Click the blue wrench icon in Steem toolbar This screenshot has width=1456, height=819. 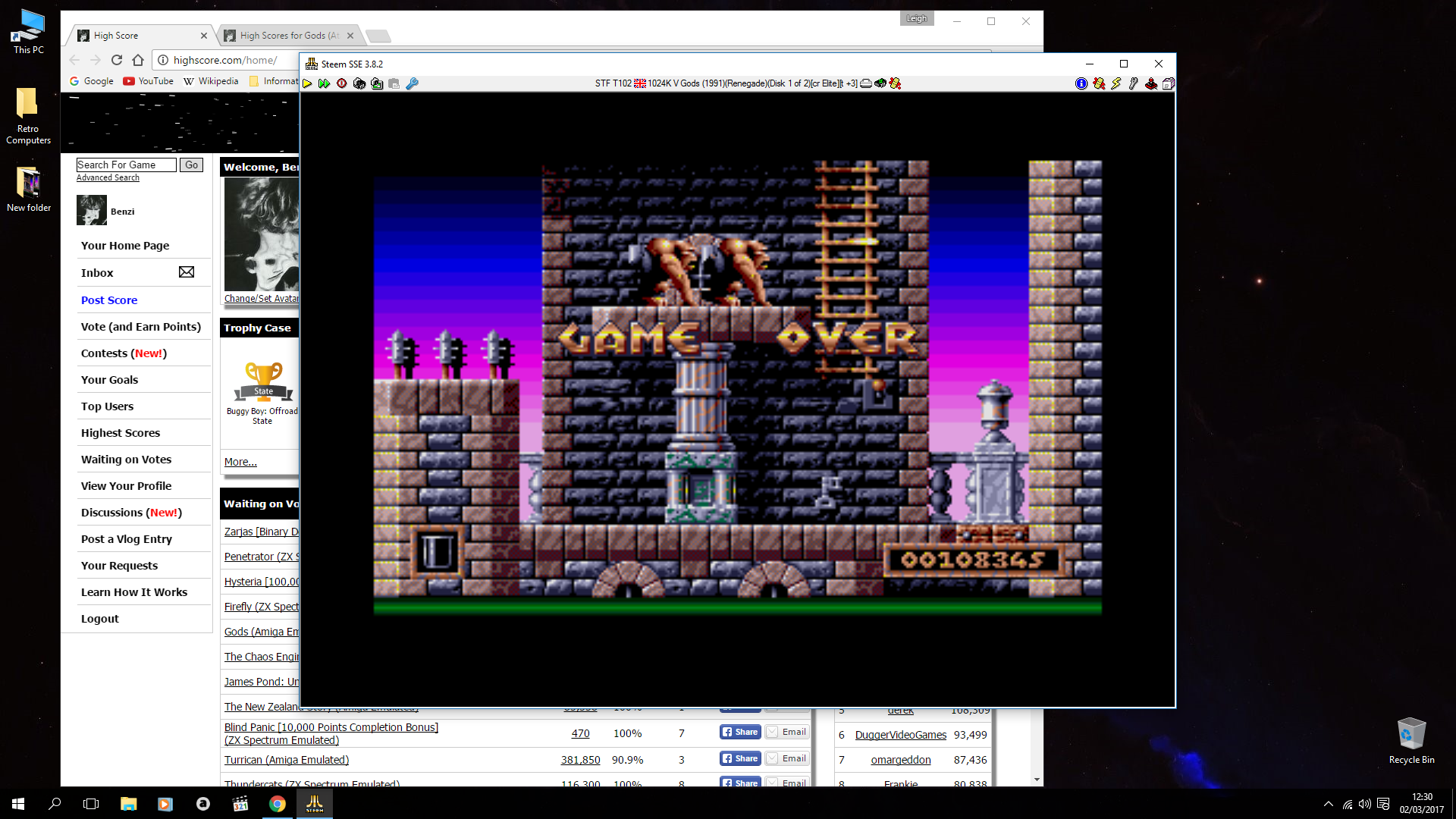(x=412, y=83)
